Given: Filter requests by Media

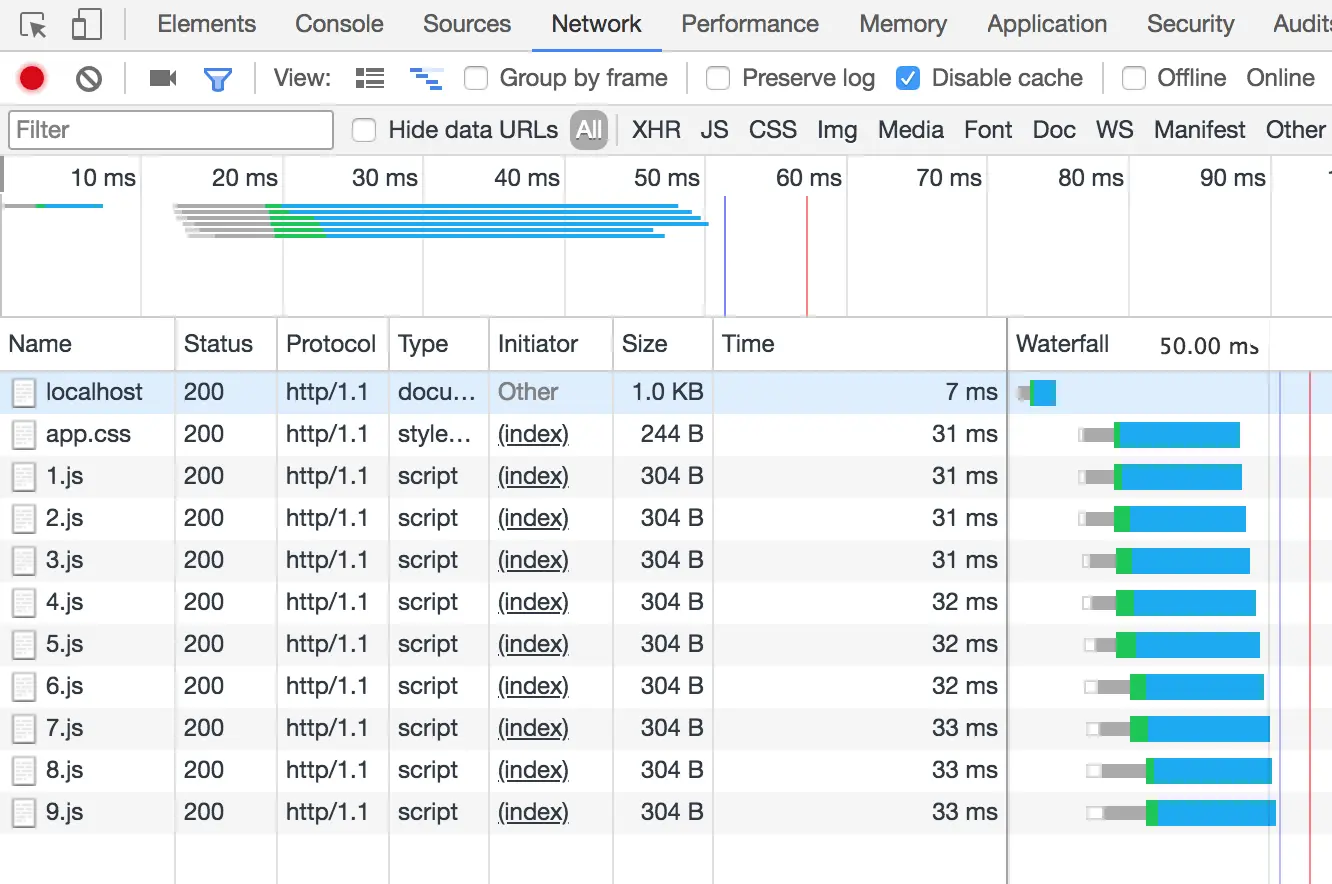Looking at the screenshot, I should (x=911, y=130).
